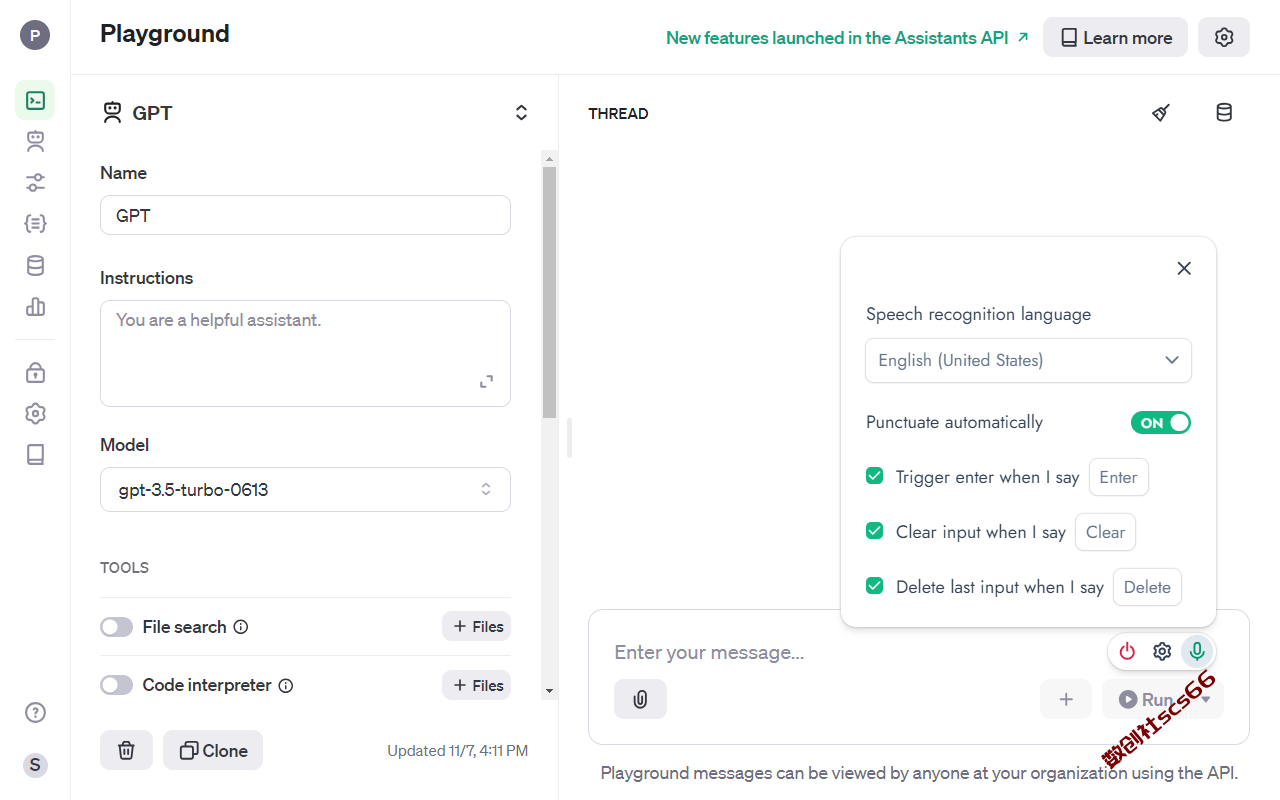Click the left panel scrollbar thumb
This screenshot has height=800, width=1280.
click(x=549, y=292)
